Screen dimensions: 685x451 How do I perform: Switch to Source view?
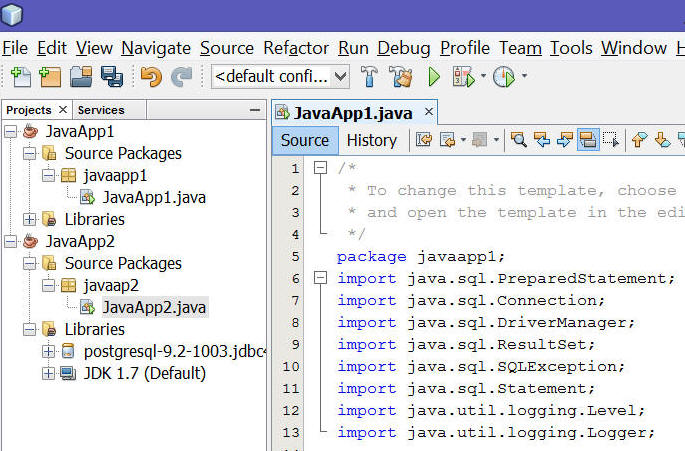tap(305, 140)
